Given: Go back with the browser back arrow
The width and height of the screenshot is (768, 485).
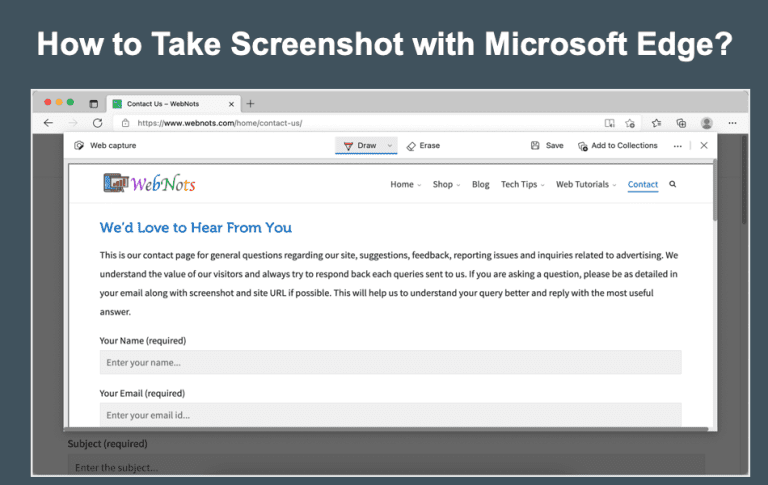Looking at the screenshot, I should coord(48,123).
